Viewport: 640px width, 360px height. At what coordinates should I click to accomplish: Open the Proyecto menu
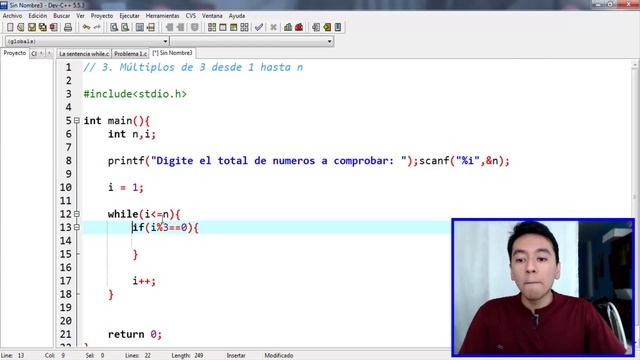[102, 16]
